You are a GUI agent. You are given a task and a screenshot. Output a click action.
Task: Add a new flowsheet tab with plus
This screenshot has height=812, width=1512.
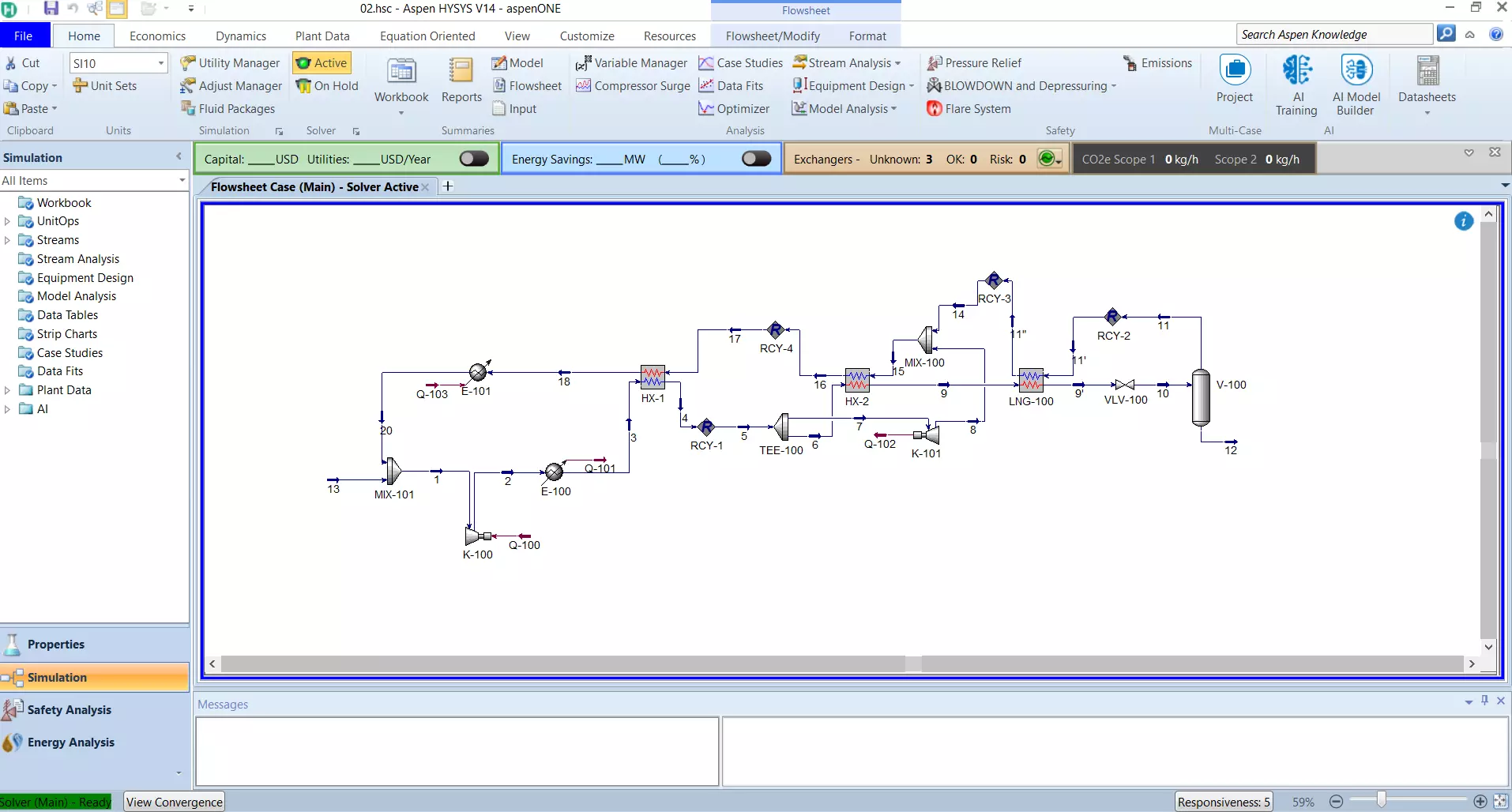[448, 186]
